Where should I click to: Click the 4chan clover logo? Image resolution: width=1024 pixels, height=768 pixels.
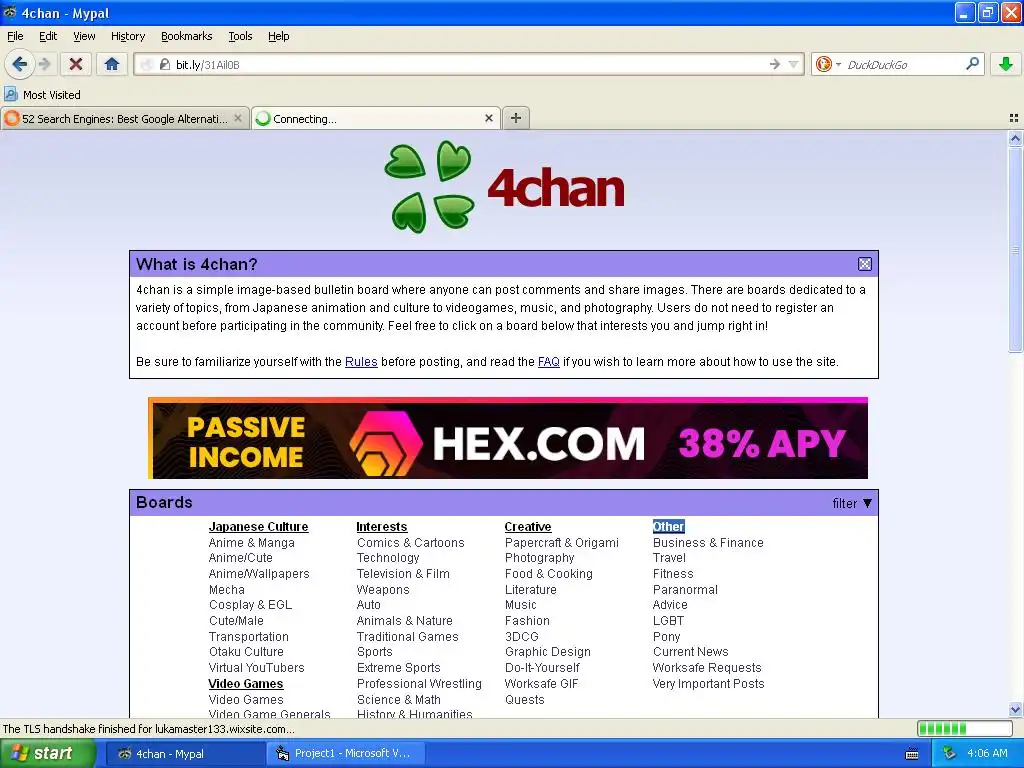click(x=430, y=187)
